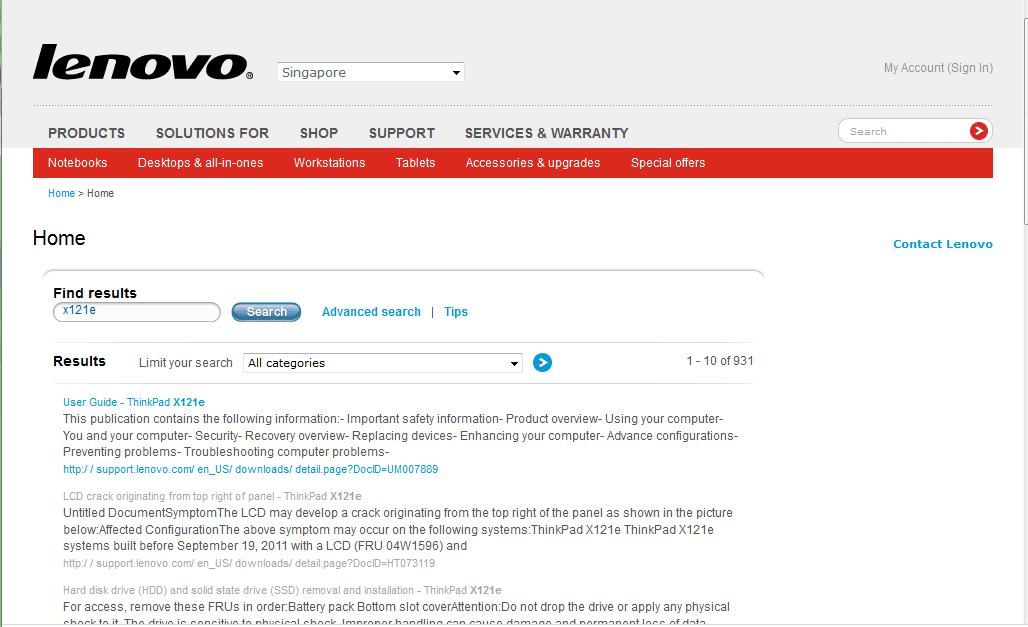Click the 'Results' heading
This screenshot has width=1028, height=627.
click(x=79, y=361)
